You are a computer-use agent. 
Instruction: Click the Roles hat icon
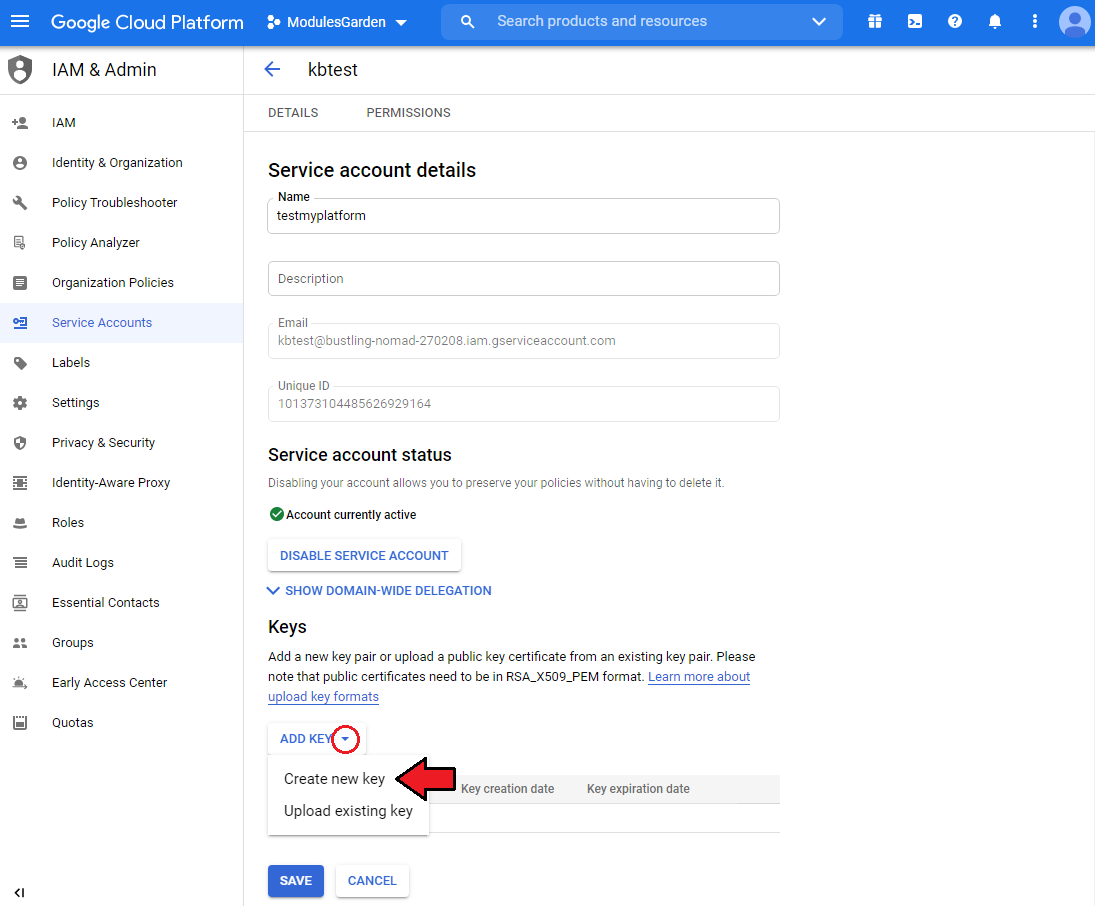pyautogui.click(x=20, y=523)
